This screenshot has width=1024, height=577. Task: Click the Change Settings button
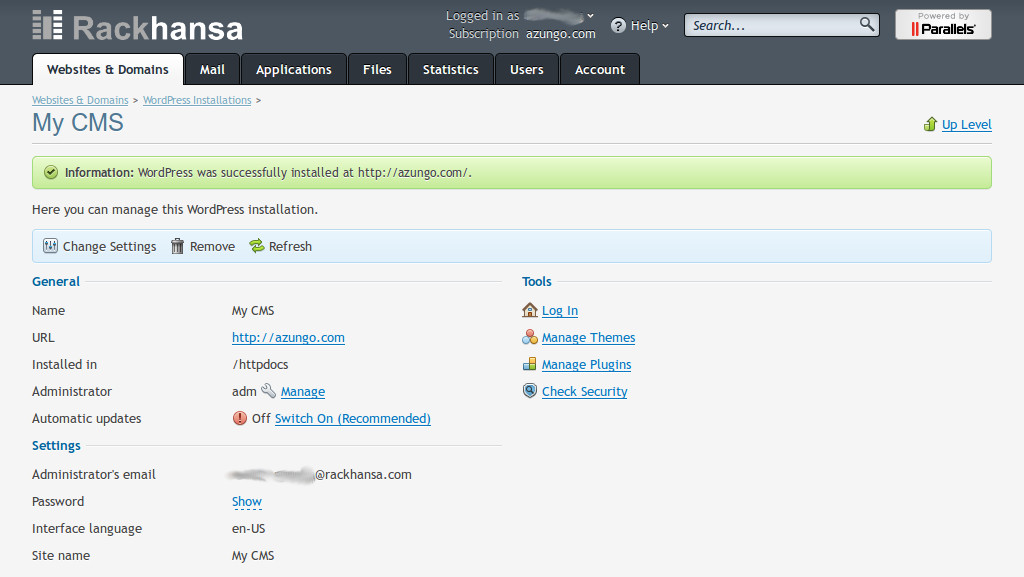coord(100,246)
